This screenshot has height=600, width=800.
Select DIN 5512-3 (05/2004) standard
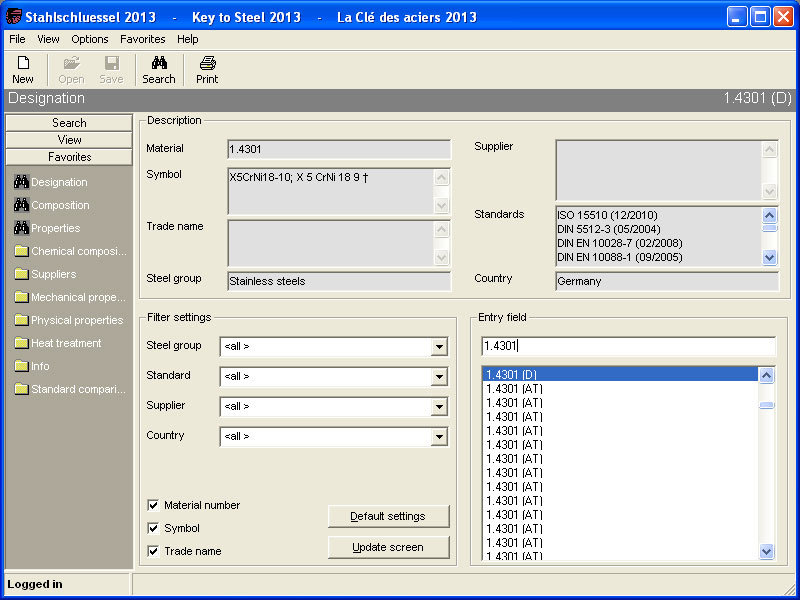click(x=609, y=229)
